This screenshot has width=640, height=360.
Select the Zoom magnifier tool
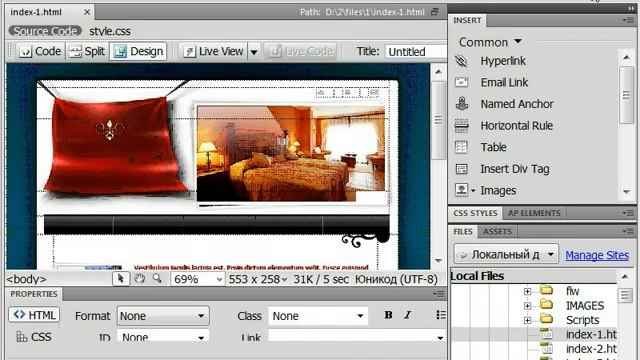(x=157, y=279)
